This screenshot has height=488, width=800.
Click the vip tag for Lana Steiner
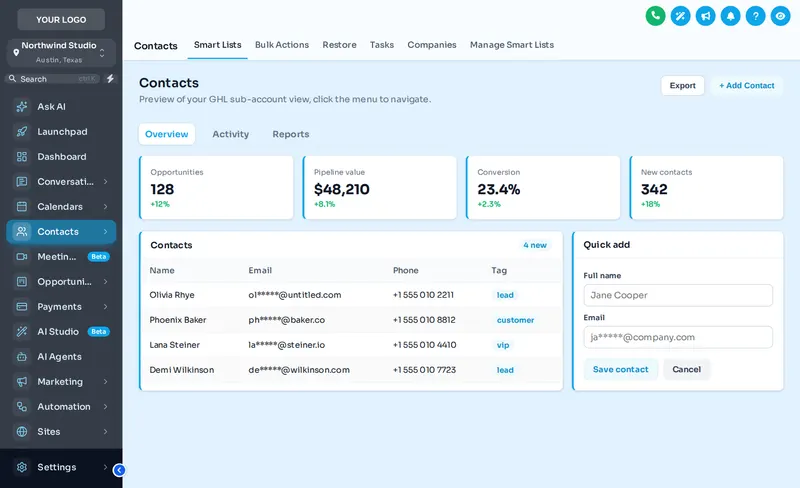point(503,345)
